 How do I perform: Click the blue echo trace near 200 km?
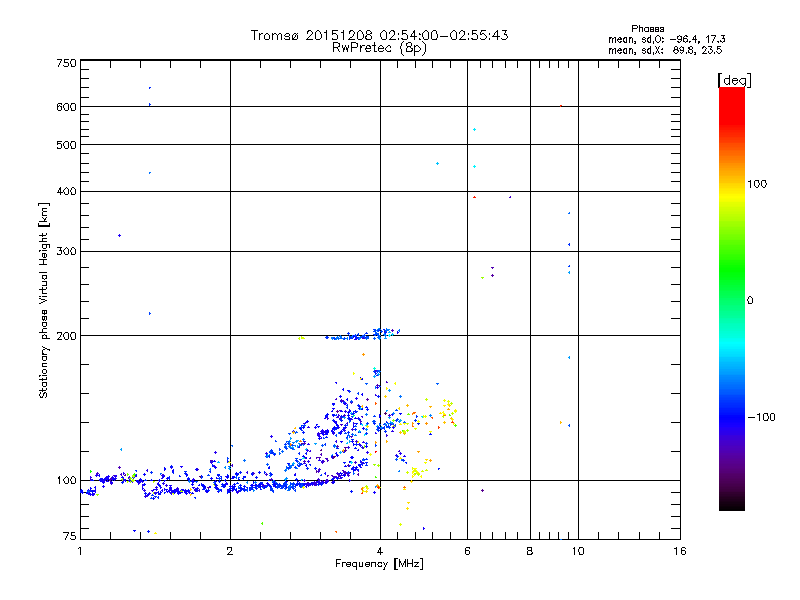[x=363, y=334]
